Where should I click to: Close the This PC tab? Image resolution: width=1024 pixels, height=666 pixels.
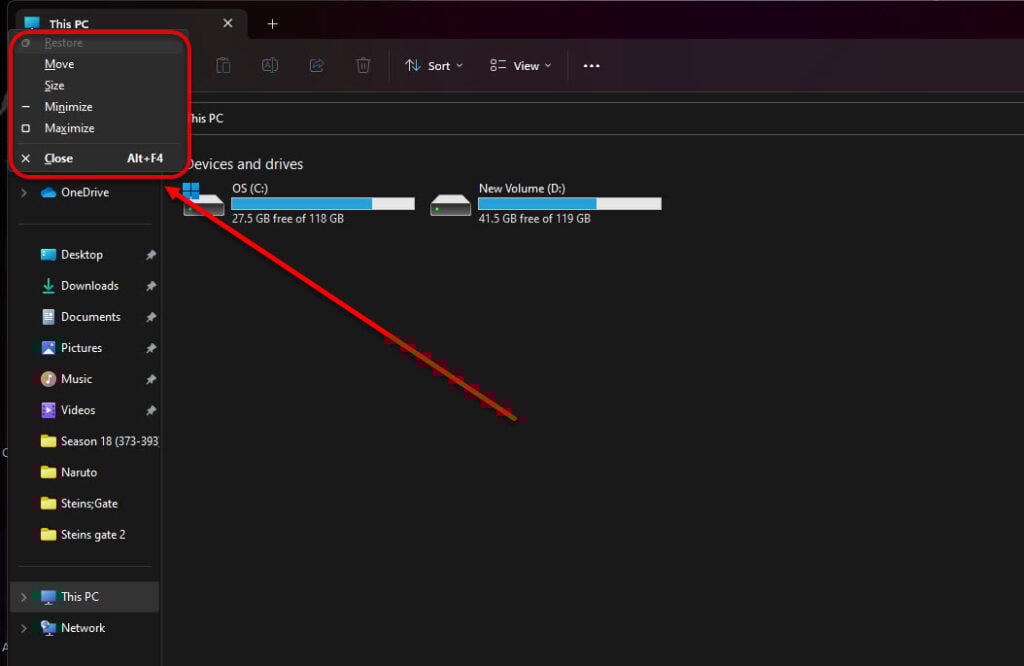click(x=228, y=23)
